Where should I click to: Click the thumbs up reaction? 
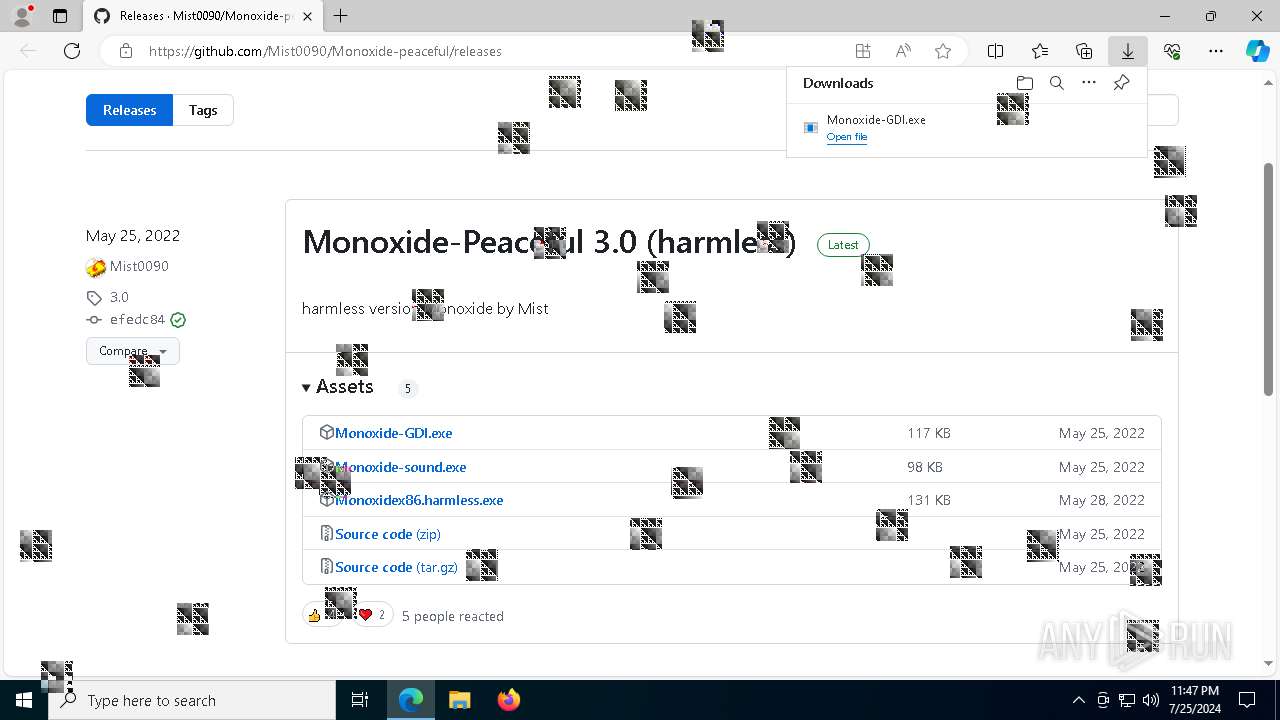point(320,615)
